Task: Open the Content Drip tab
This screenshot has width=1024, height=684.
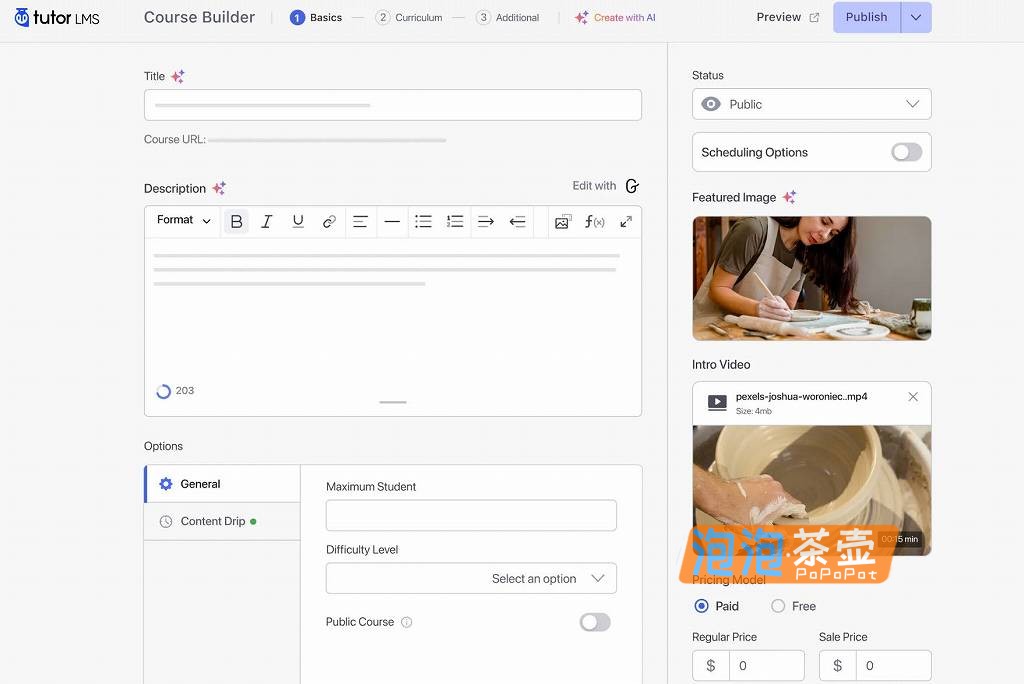Action: coord(213,521)
